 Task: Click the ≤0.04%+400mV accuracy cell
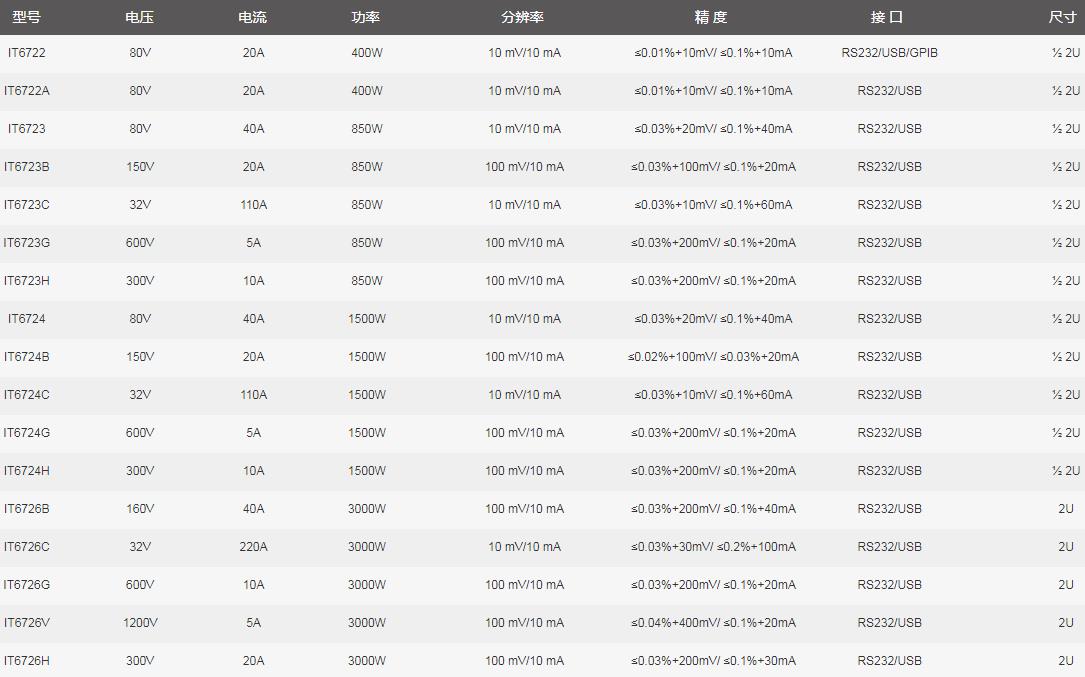(x=713, y=623)
